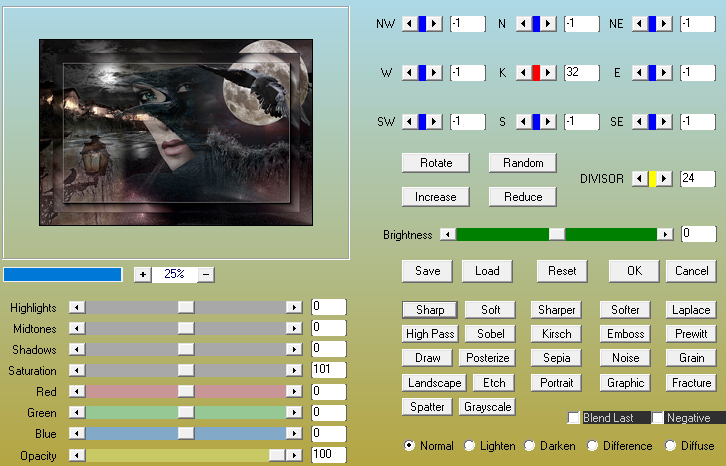726x466 pixels.
Task: Click the zoom in plus button
Action: tap(143, 274)
